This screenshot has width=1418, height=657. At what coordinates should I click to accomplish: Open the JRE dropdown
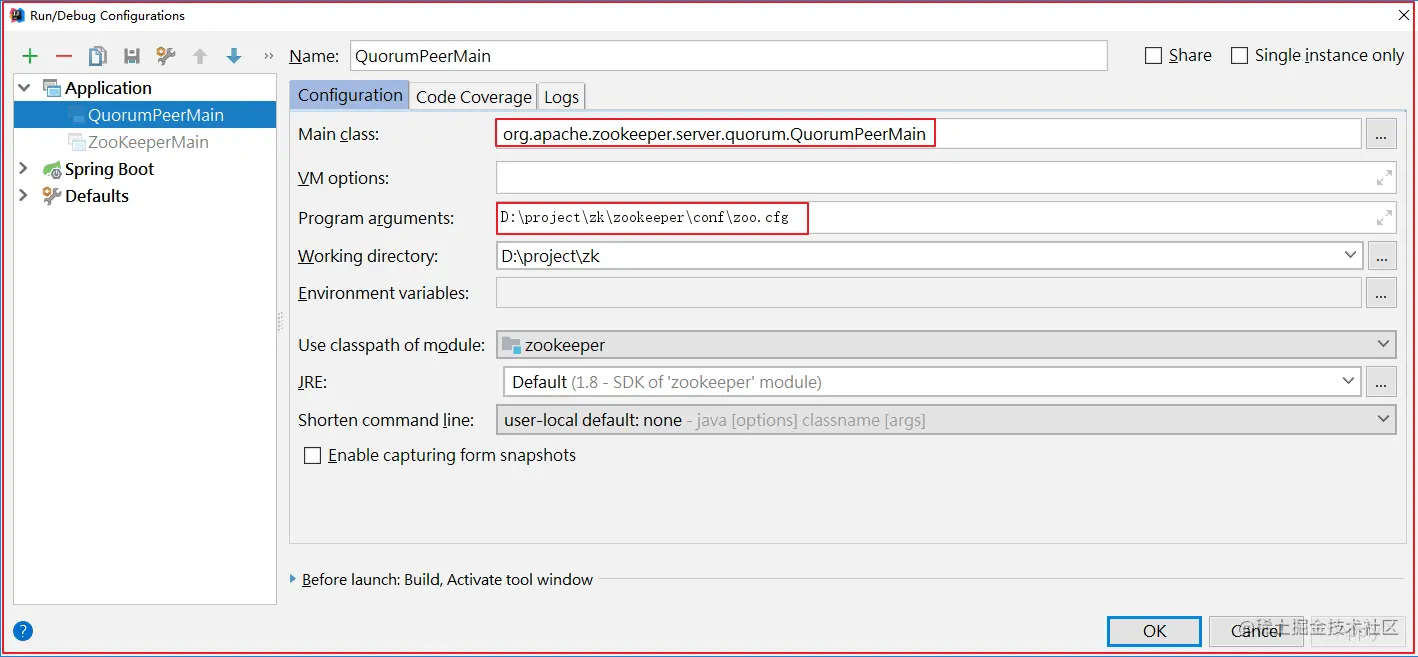pos(1349,382)
